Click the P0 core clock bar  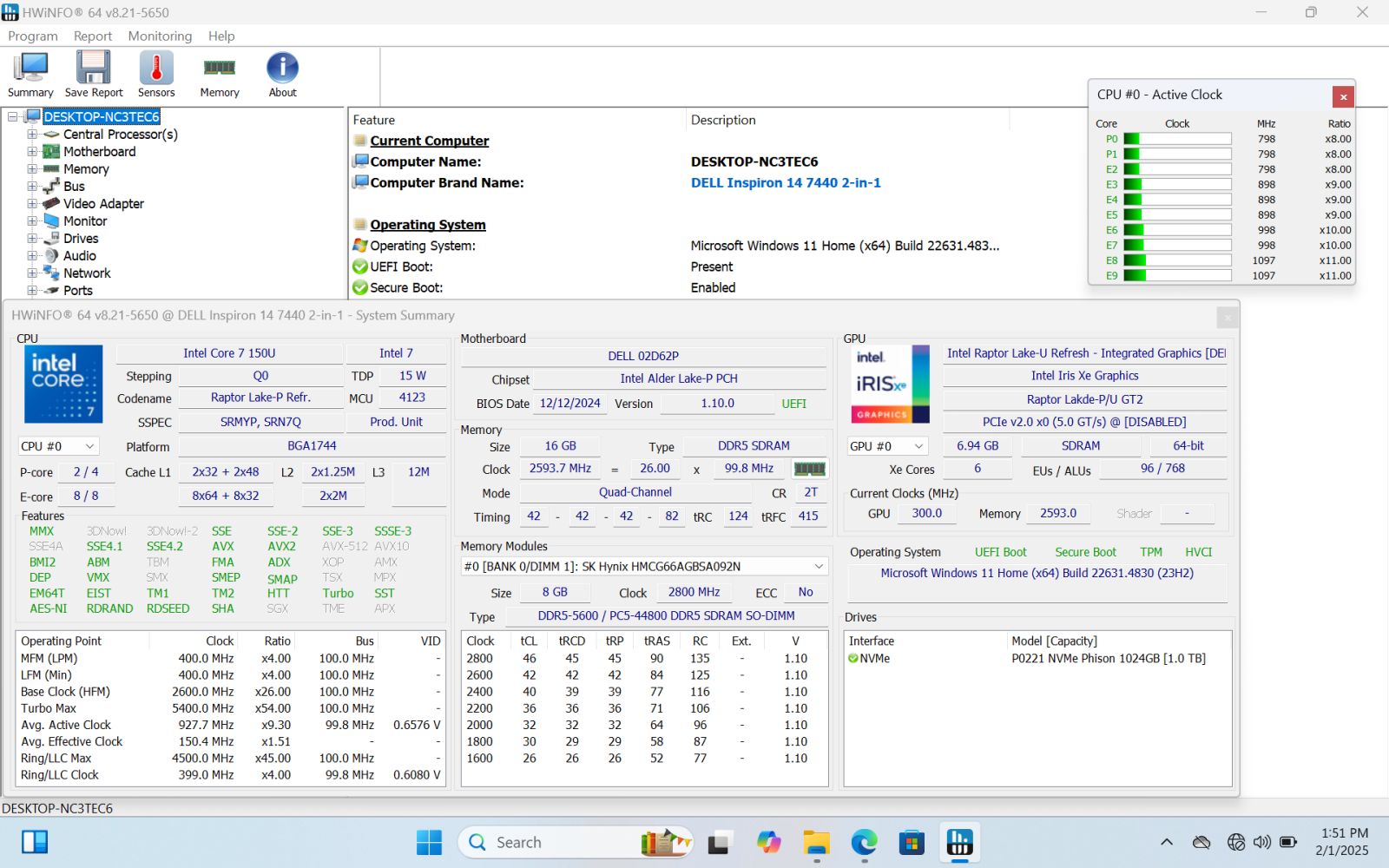1177,139
